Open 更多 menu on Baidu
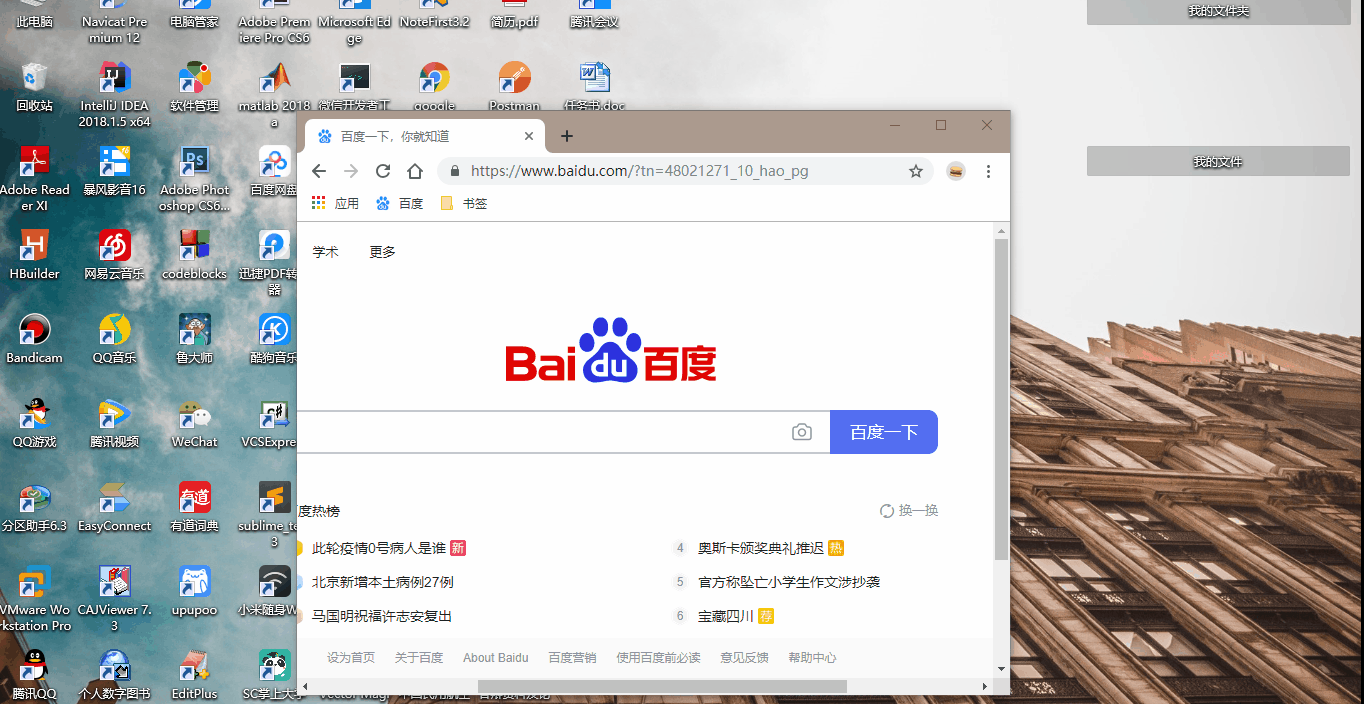 pos(383,252)
